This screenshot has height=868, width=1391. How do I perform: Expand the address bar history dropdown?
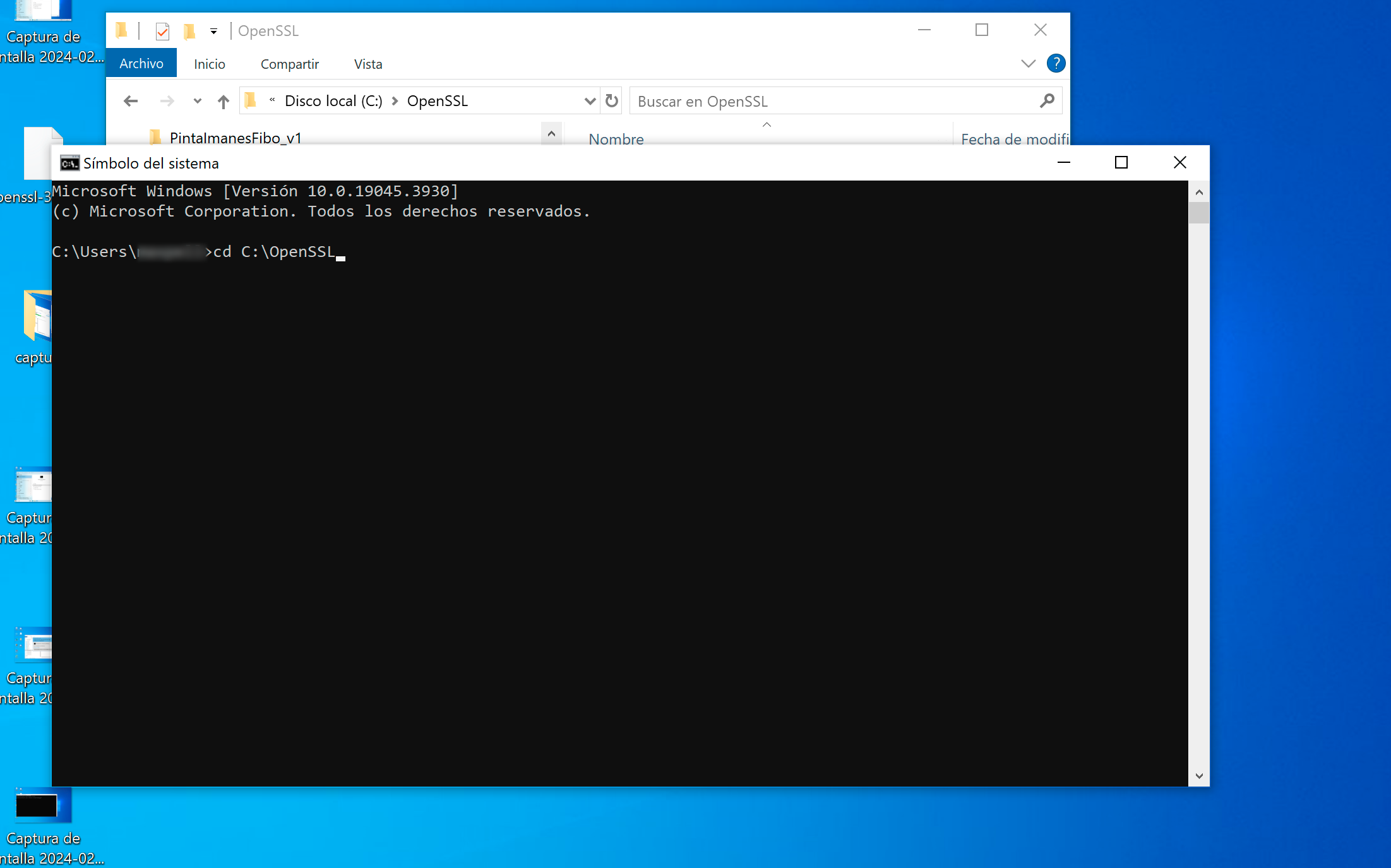tap(590, 101)
